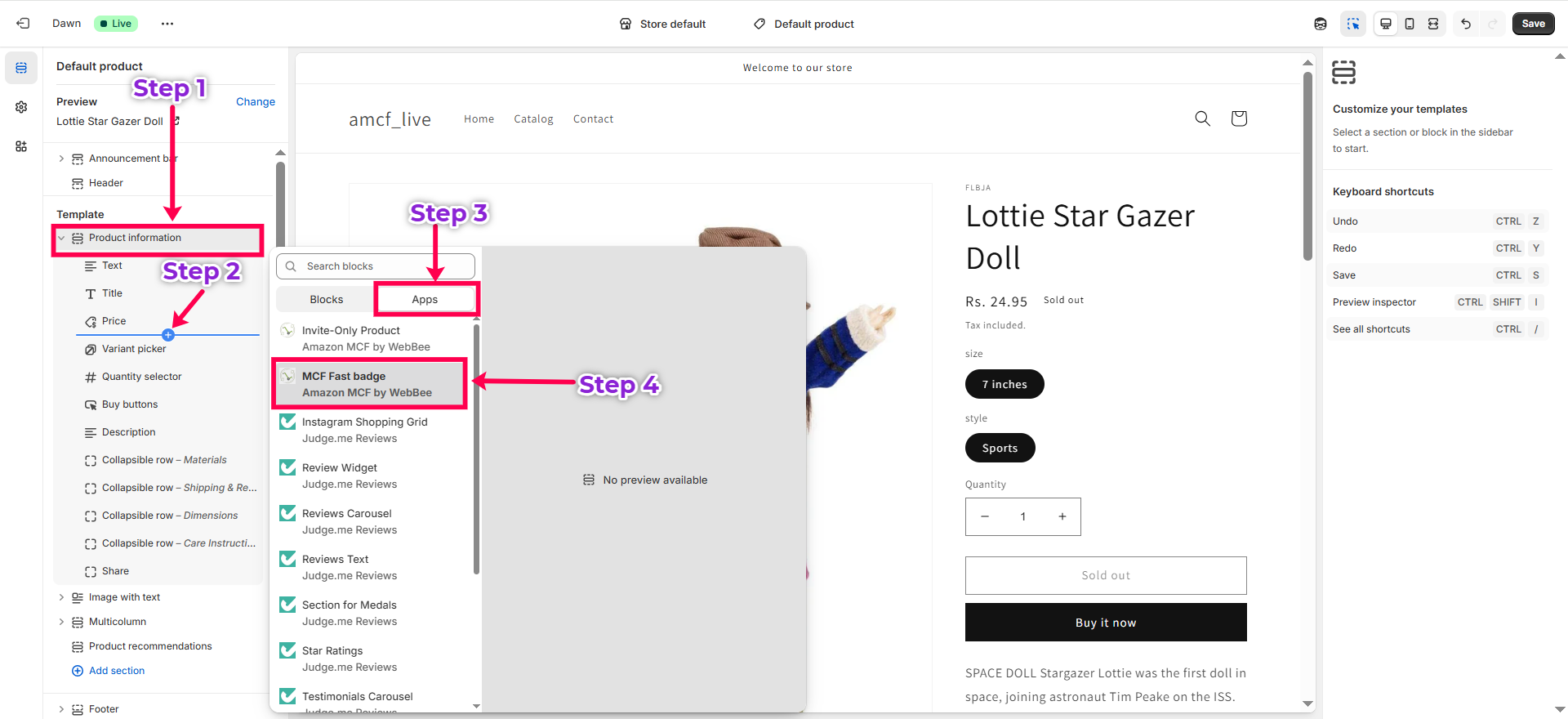Open the cart bag icon
Image resolution: width=1568 pixels, height=719 pixels.
(1239, 118)
